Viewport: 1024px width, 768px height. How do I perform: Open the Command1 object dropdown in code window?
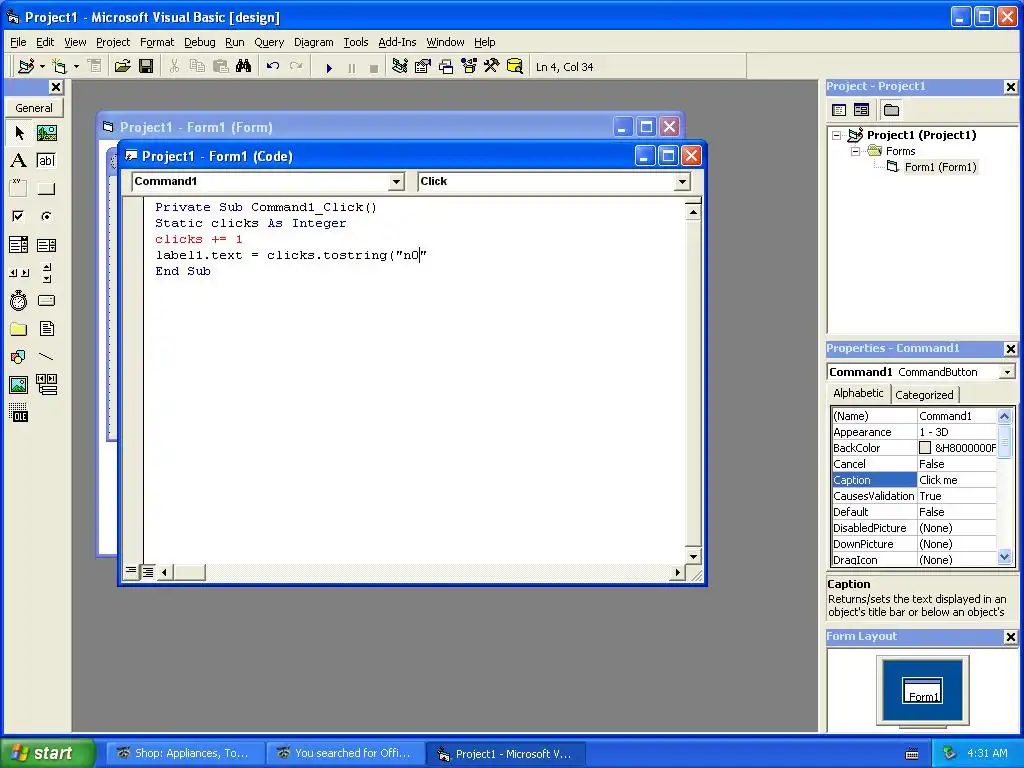[396, 182]
